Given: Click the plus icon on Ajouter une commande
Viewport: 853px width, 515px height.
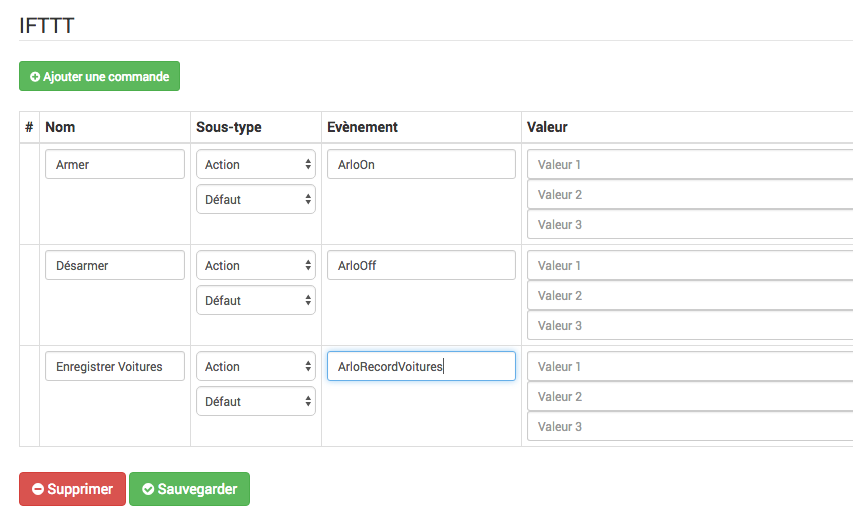Looking at the screenshot, I should coord(35,77).
